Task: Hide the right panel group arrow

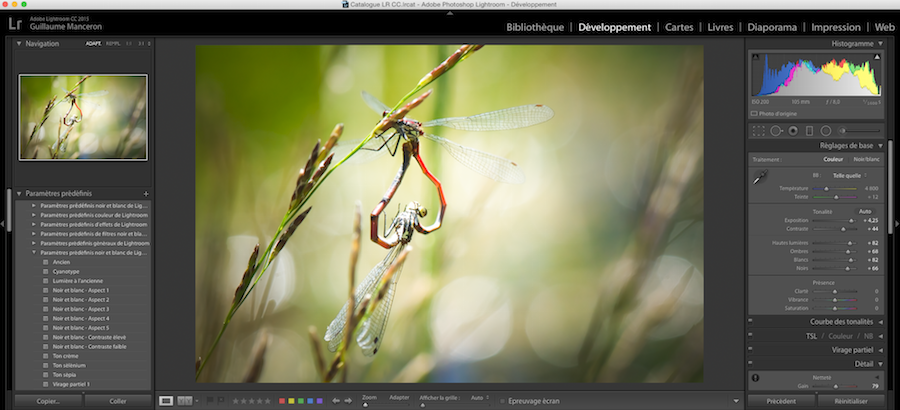Action: (x=897, y=223)
